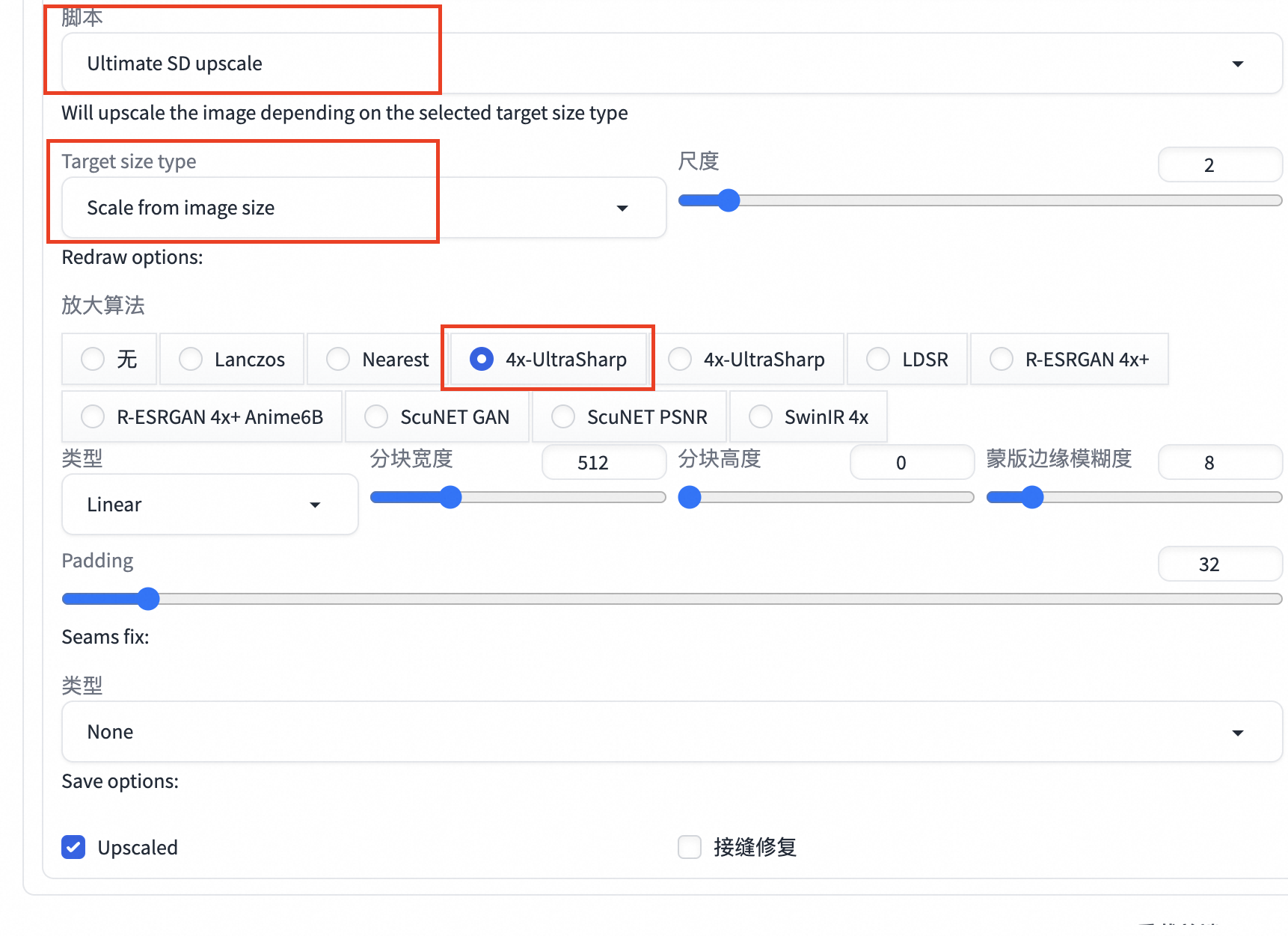Select the ScuNET PSNR option
Image resolution: width=1288 pixels, height=936 pixels.
pyautogui.click(x=563, y=417)
